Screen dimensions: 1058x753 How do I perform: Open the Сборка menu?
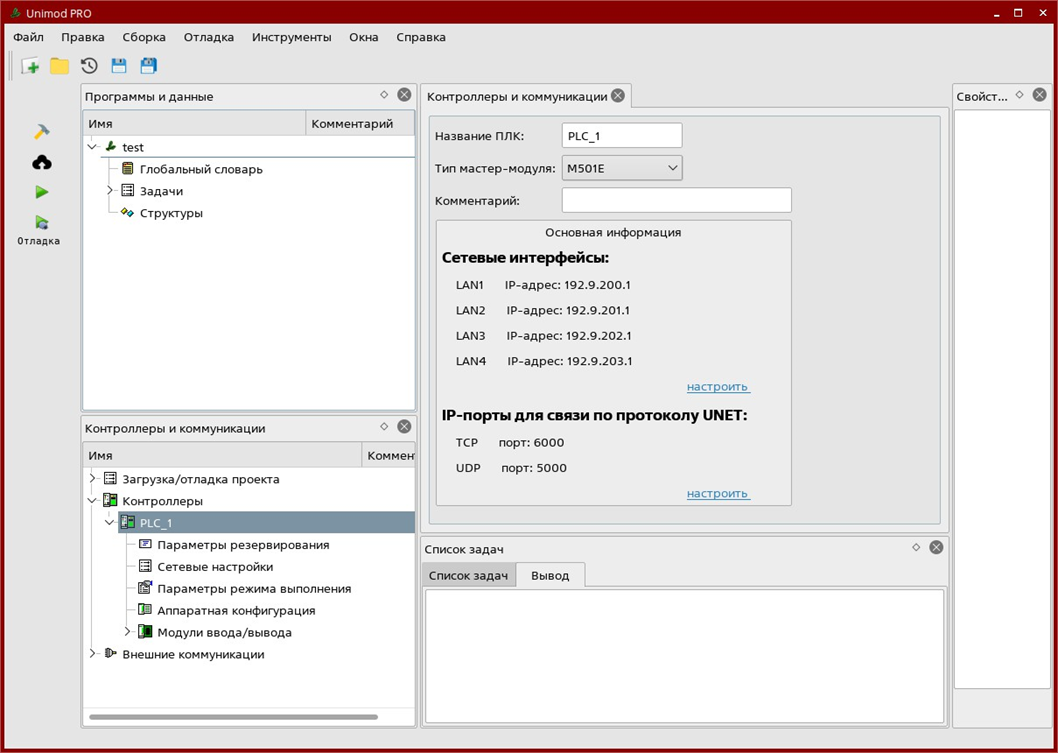coord(144,37)
